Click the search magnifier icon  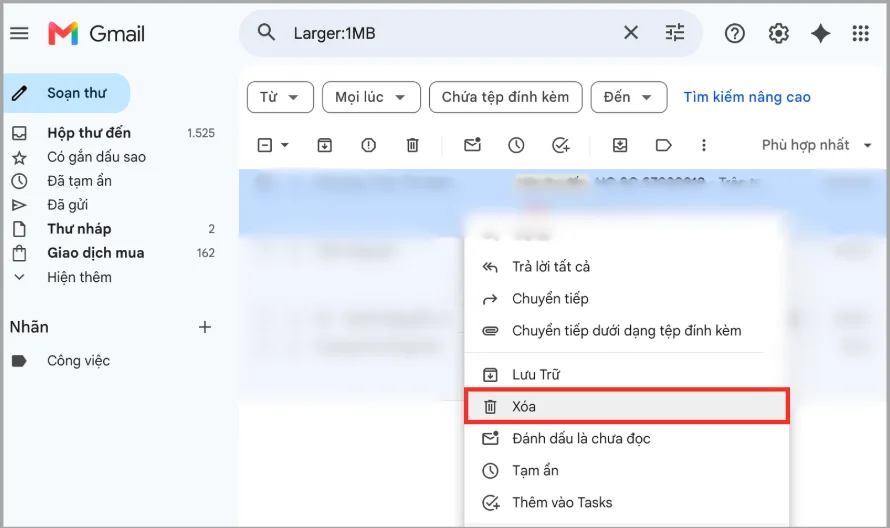click(x=266, y=33)
